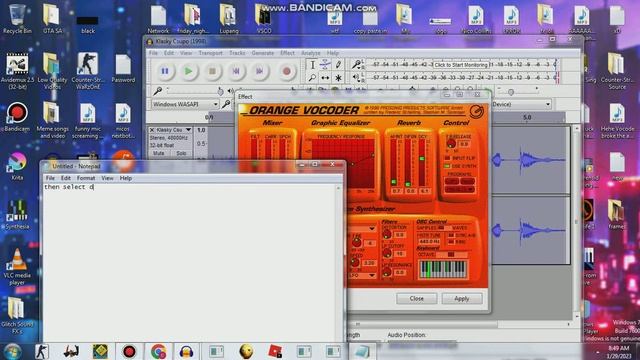Open VLC media player desktop icon
This screenshot has width=640, height=360.
point(17,267)
